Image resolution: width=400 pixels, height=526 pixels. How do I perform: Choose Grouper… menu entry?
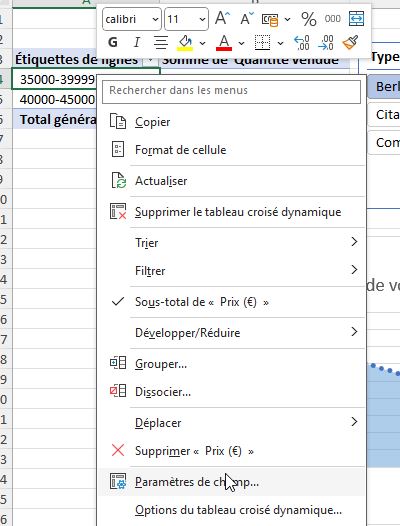tap(232, 364)
